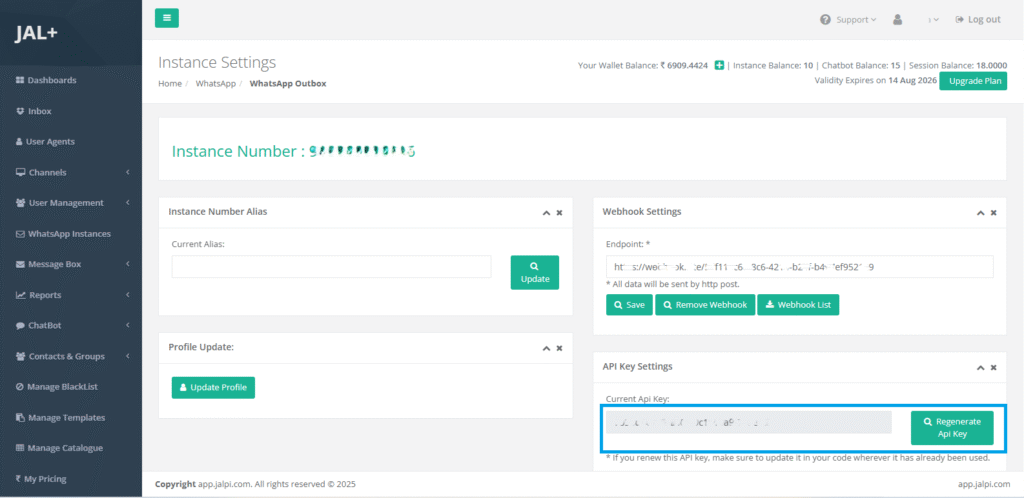Collapse the API Key Settings panel
1024x498 pixels.
(x=978, y=367)
